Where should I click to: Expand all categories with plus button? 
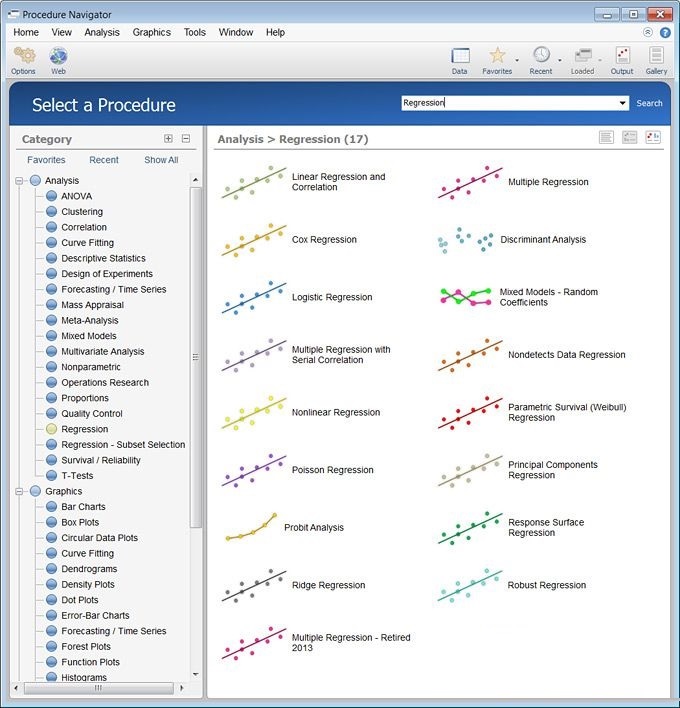[168, 139]
